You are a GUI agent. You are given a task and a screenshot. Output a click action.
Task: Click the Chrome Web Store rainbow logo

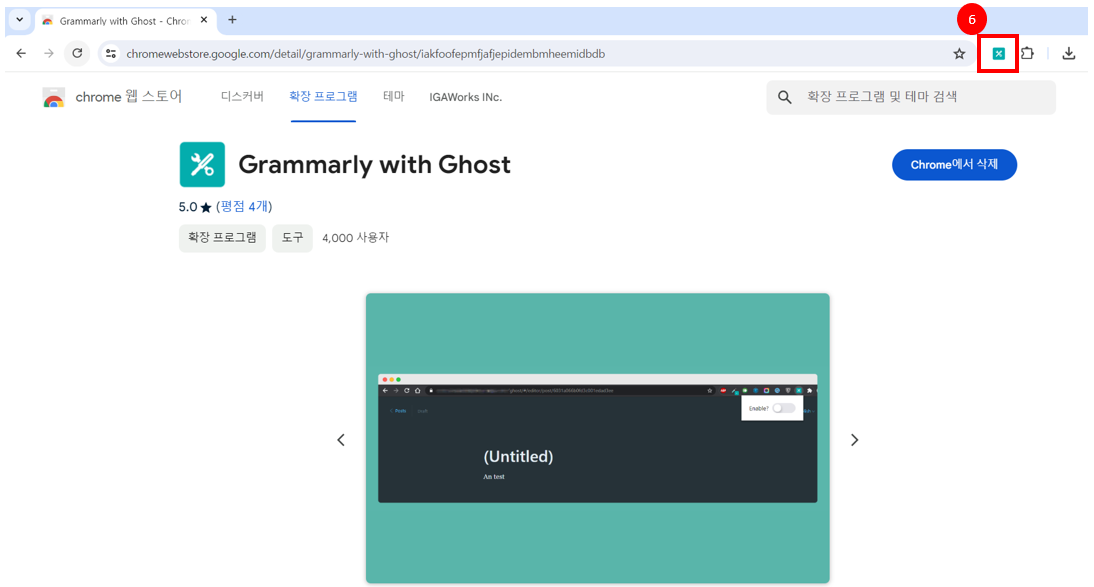[x=54, y=97]
